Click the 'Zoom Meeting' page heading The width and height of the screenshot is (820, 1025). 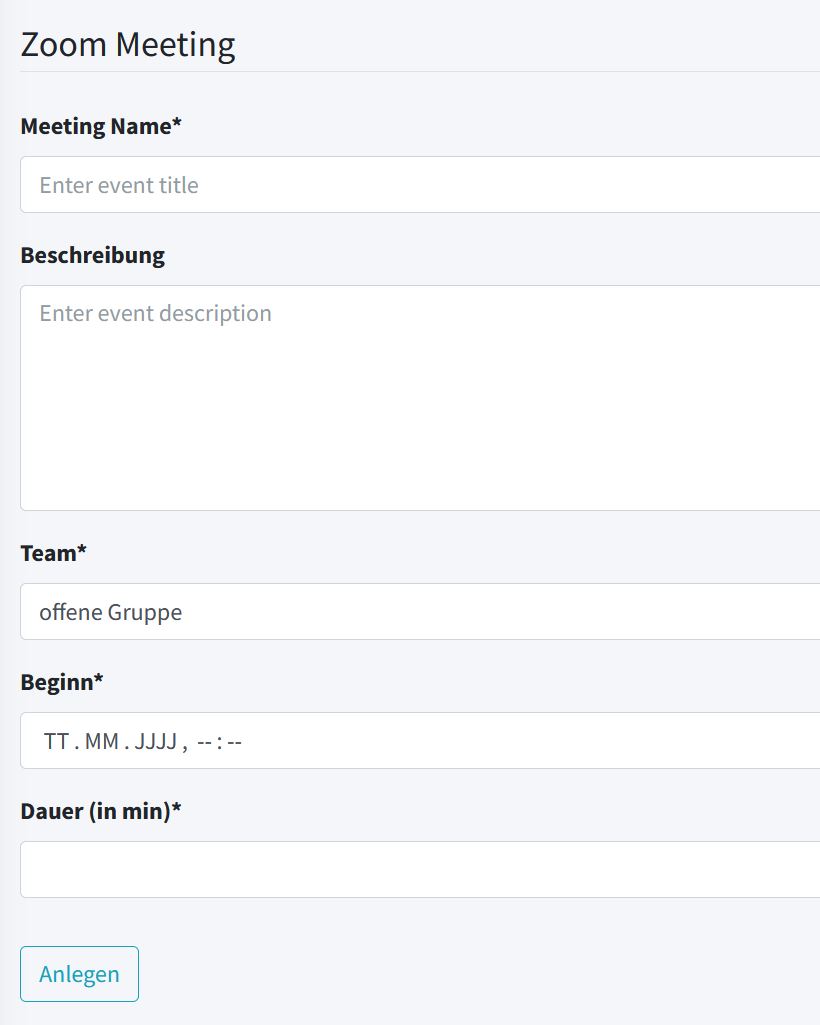pyautogui.click(x=128, y=45)
